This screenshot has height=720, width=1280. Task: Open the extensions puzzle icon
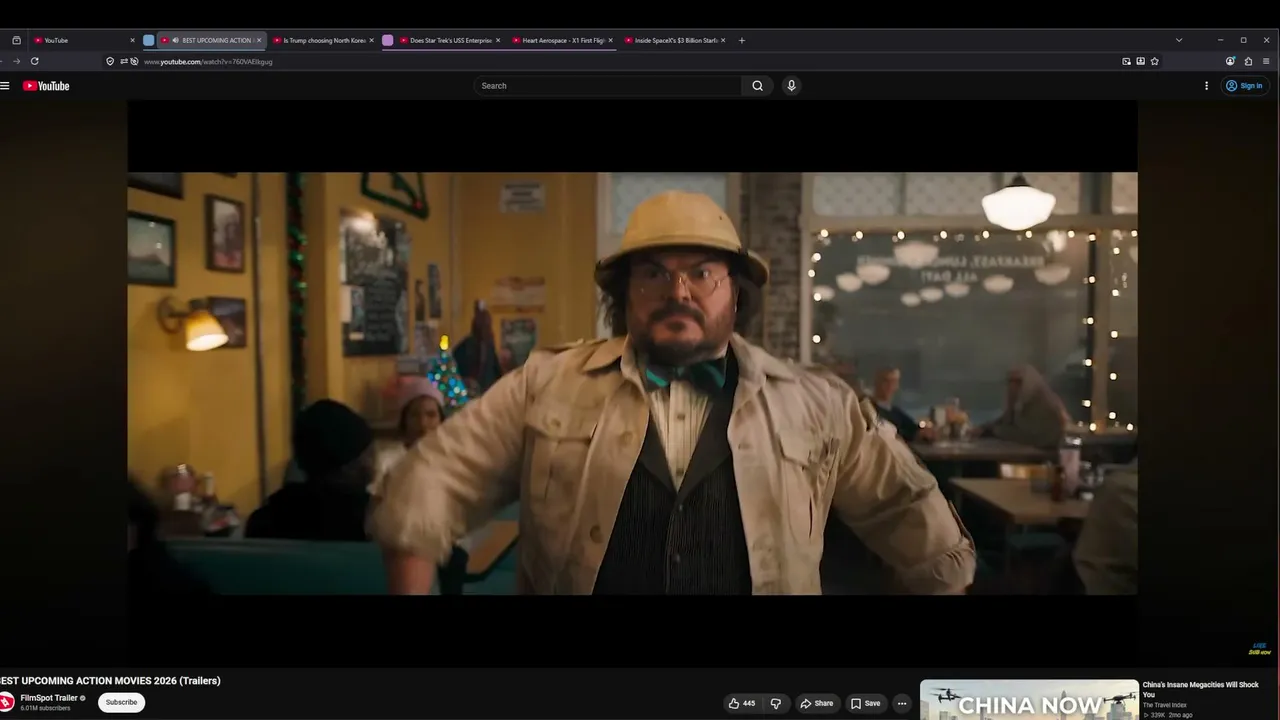click(x=1248, y=61)
